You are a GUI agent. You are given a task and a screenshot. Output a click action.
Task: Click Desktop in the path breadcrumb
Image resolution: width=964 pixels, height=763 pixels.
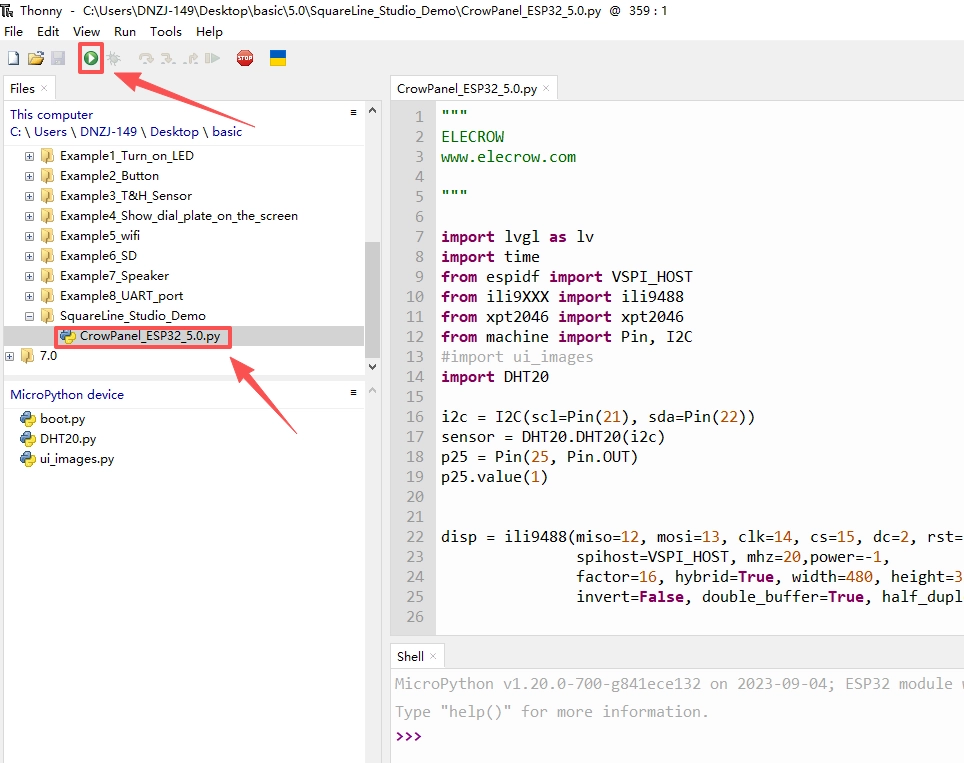click(x=174, y=132)
